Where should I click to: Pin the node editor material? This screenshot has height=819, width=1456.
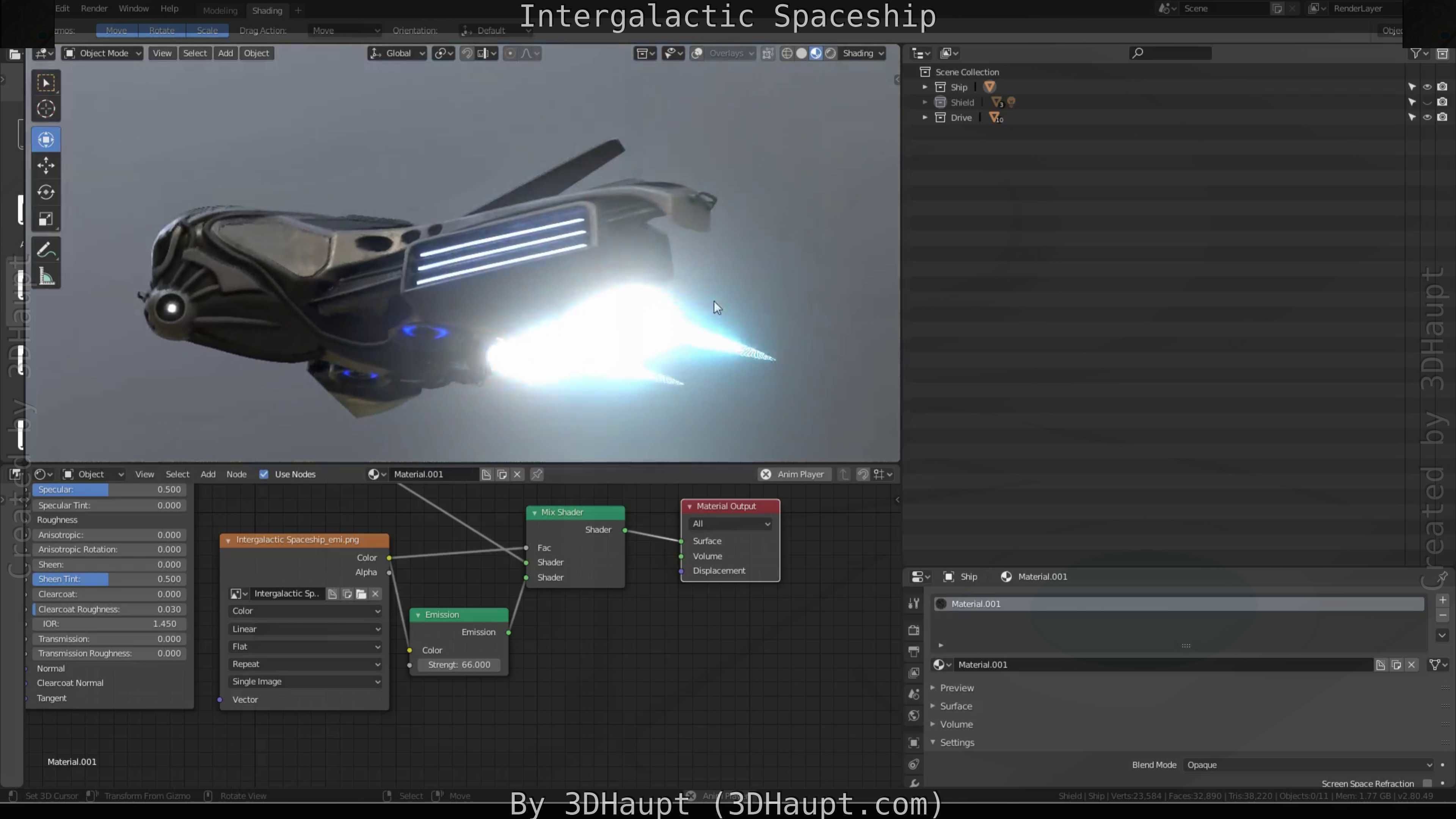pos(537,474)
